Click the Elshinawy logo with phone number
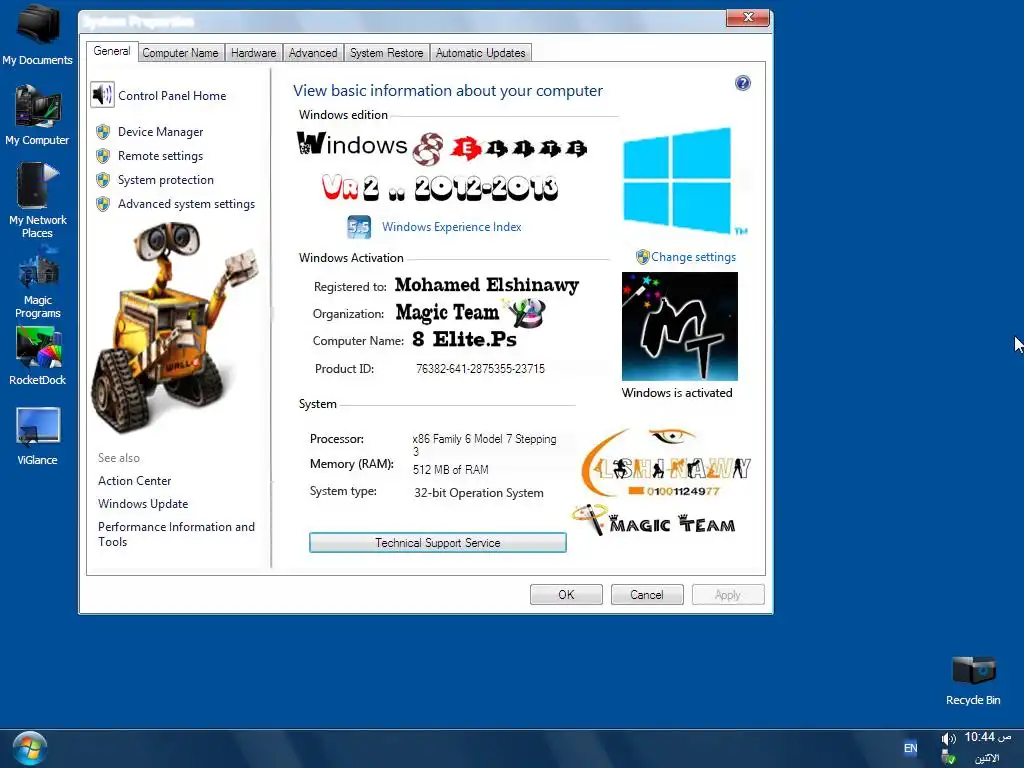This screenshot has width=1024, height=768. (666, 463)
